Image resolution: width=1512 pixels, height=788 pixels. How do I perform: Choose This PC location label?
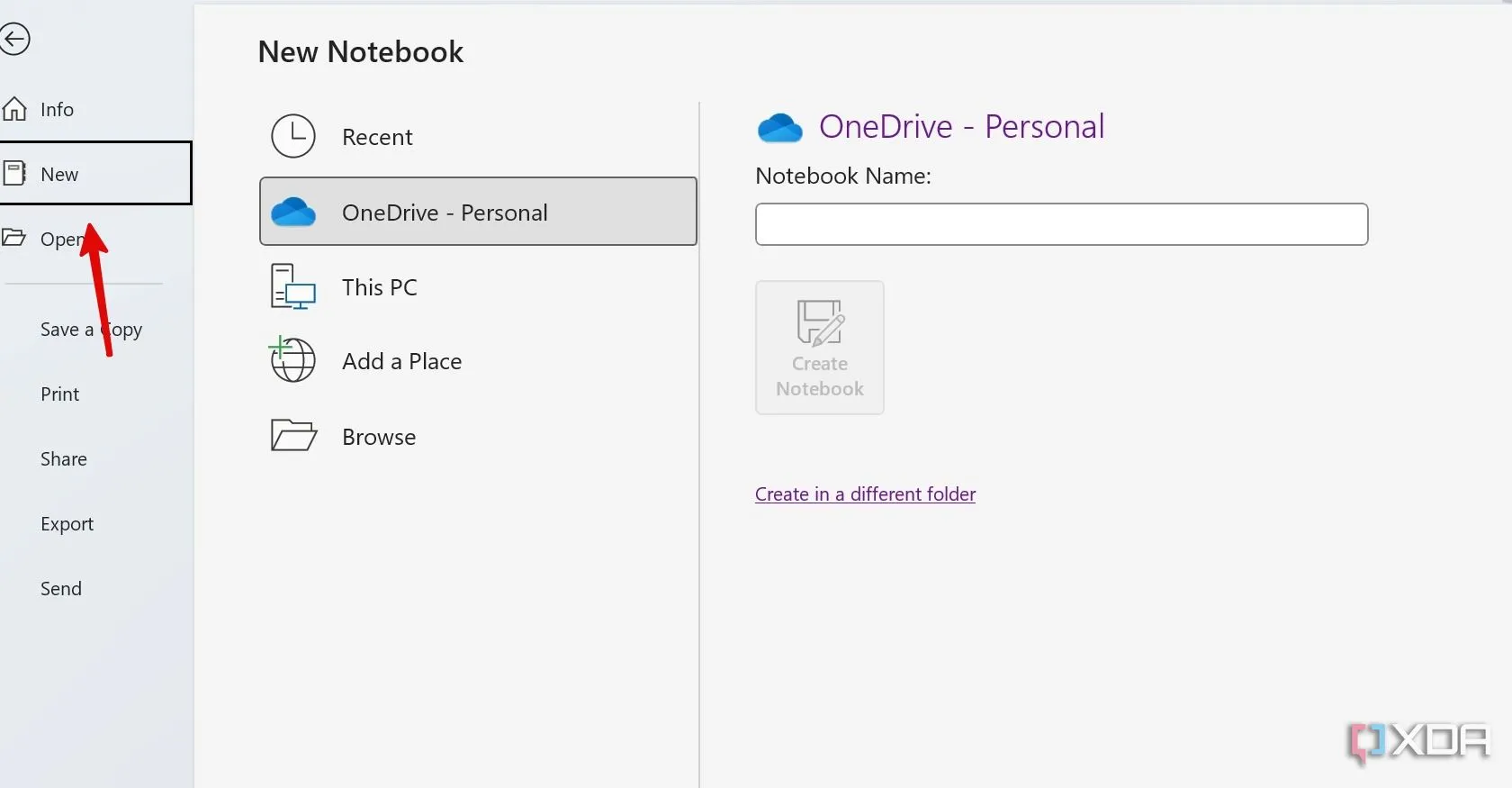click(380, 287)
